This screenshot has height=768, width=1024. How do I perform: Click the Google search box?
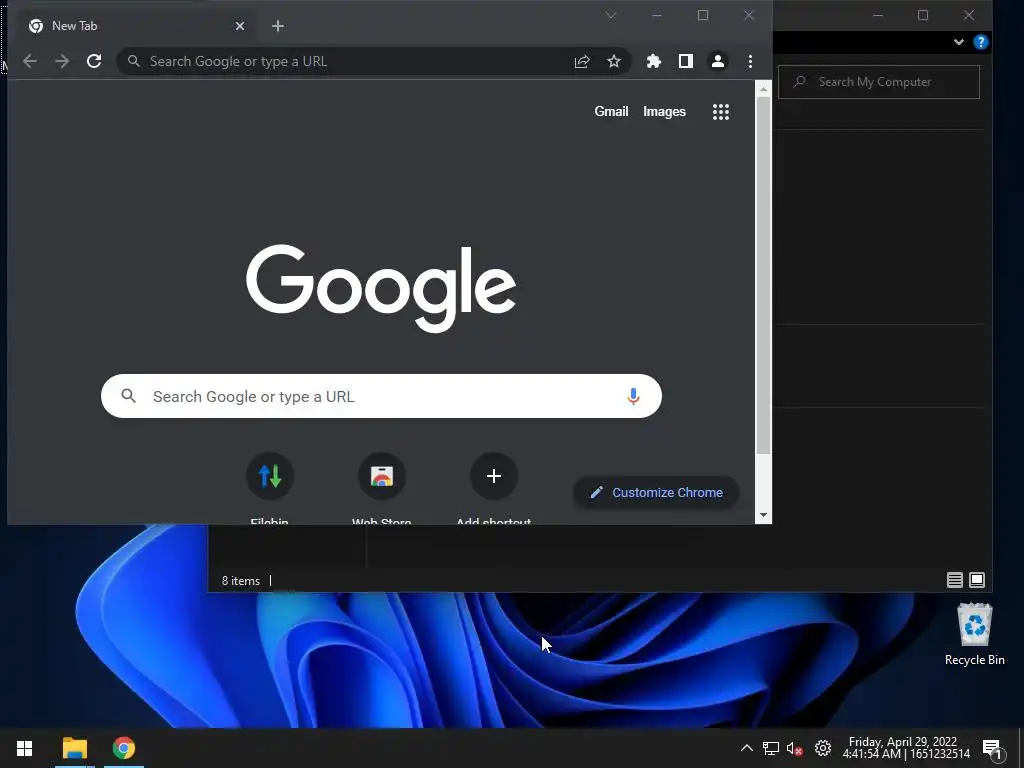click(x=381, y=396)
